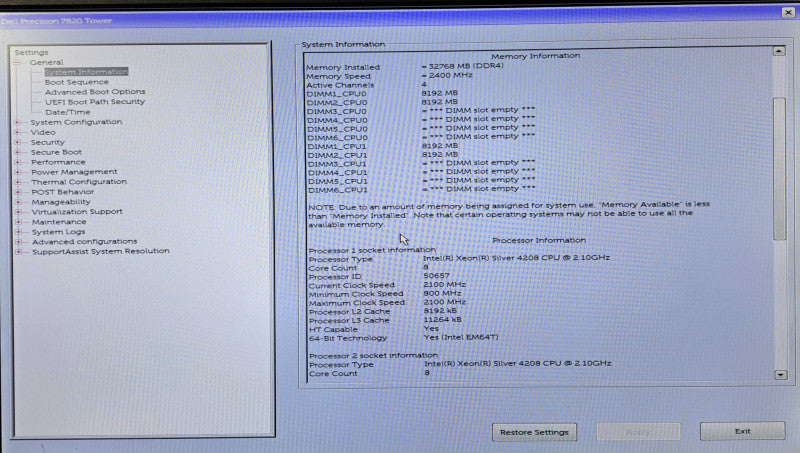800x453 pixels.
Task: Click Processor 2 socket information heading
Action: click(x=373, y=355)
